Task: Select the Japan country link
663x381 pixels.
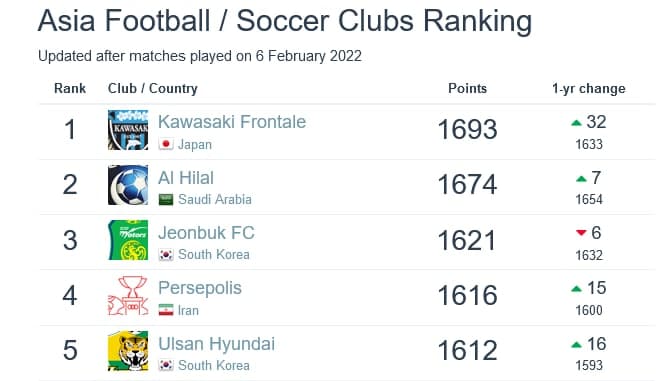Action: click(x=195, y=145)
